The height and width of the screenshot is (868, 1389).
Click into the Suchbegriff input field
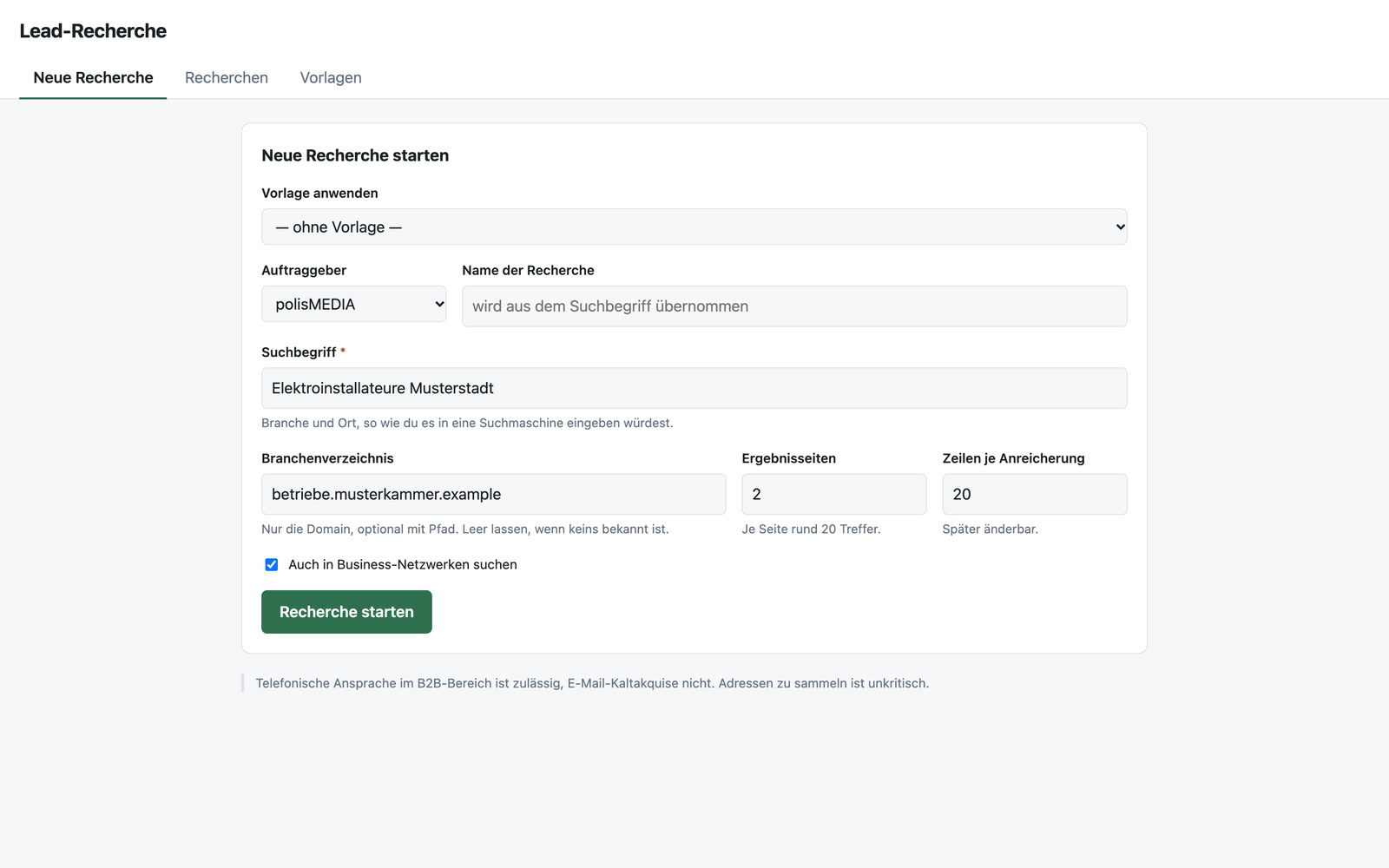click(x=694, y=388)
